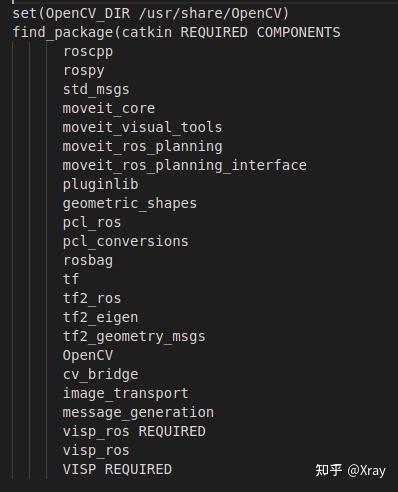Click the message_generation entry
398x492 pixels.
pos(138,413)
